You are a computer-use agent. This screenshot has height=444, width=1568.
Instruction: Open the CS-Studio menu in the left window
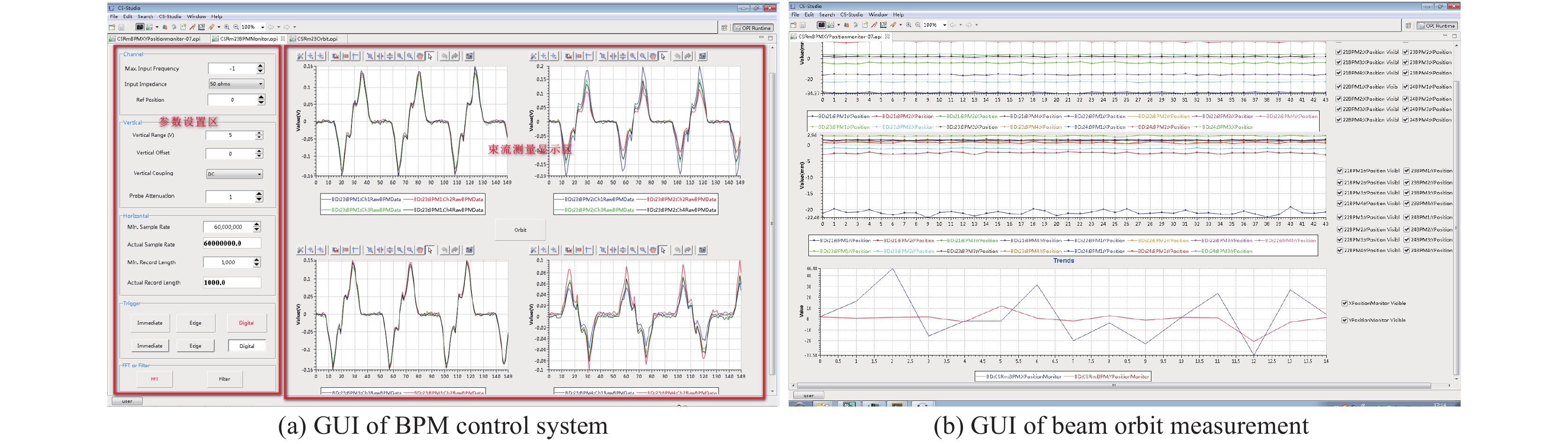click(170, 16)
